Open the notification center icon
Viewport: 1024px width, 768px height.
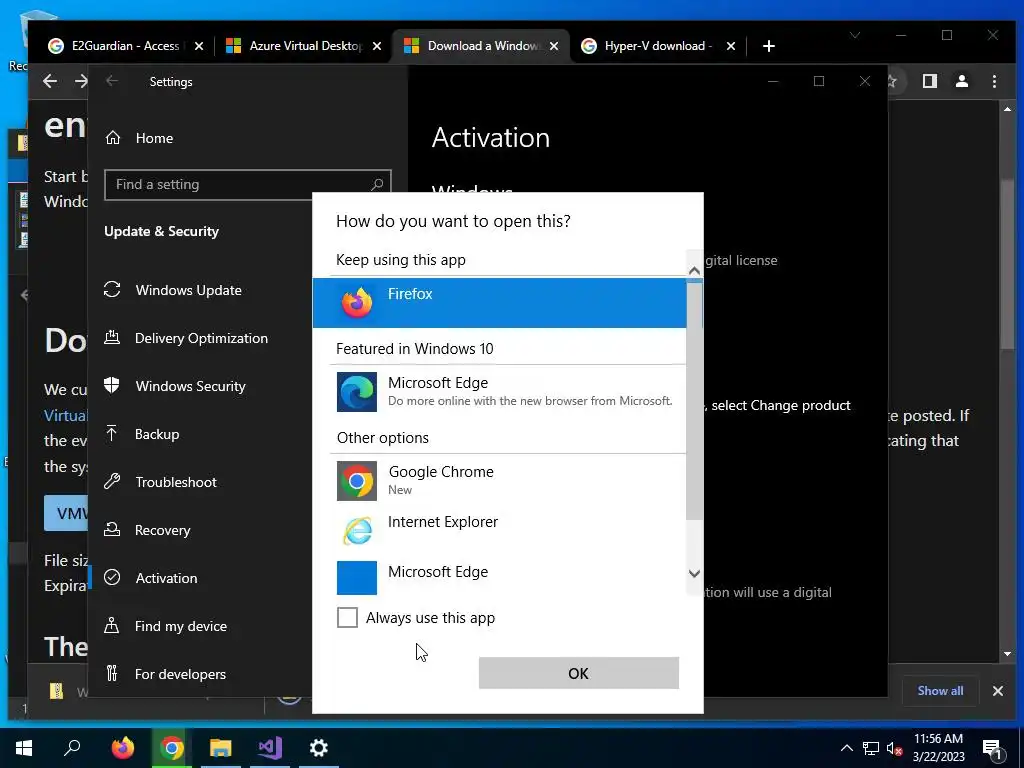(993, 748)
